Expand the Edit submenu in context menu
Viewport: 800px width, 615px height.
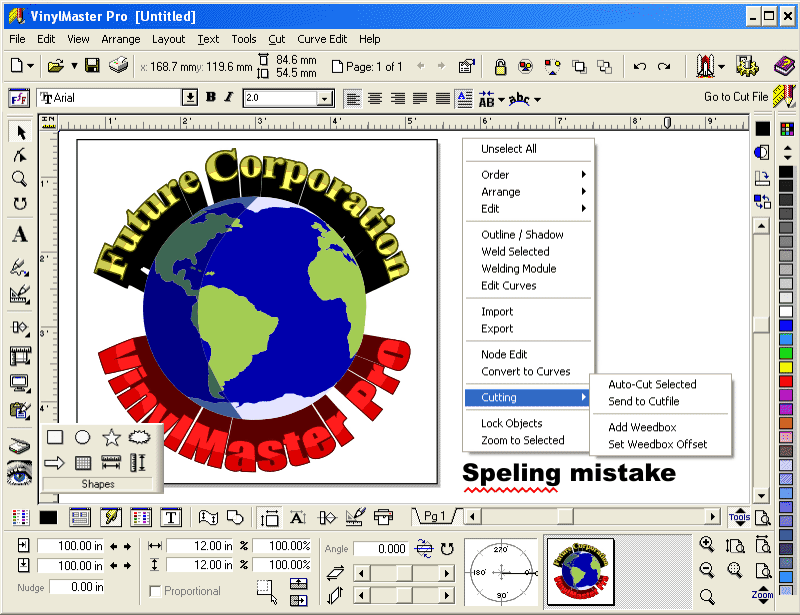click(x=530, y=209)
